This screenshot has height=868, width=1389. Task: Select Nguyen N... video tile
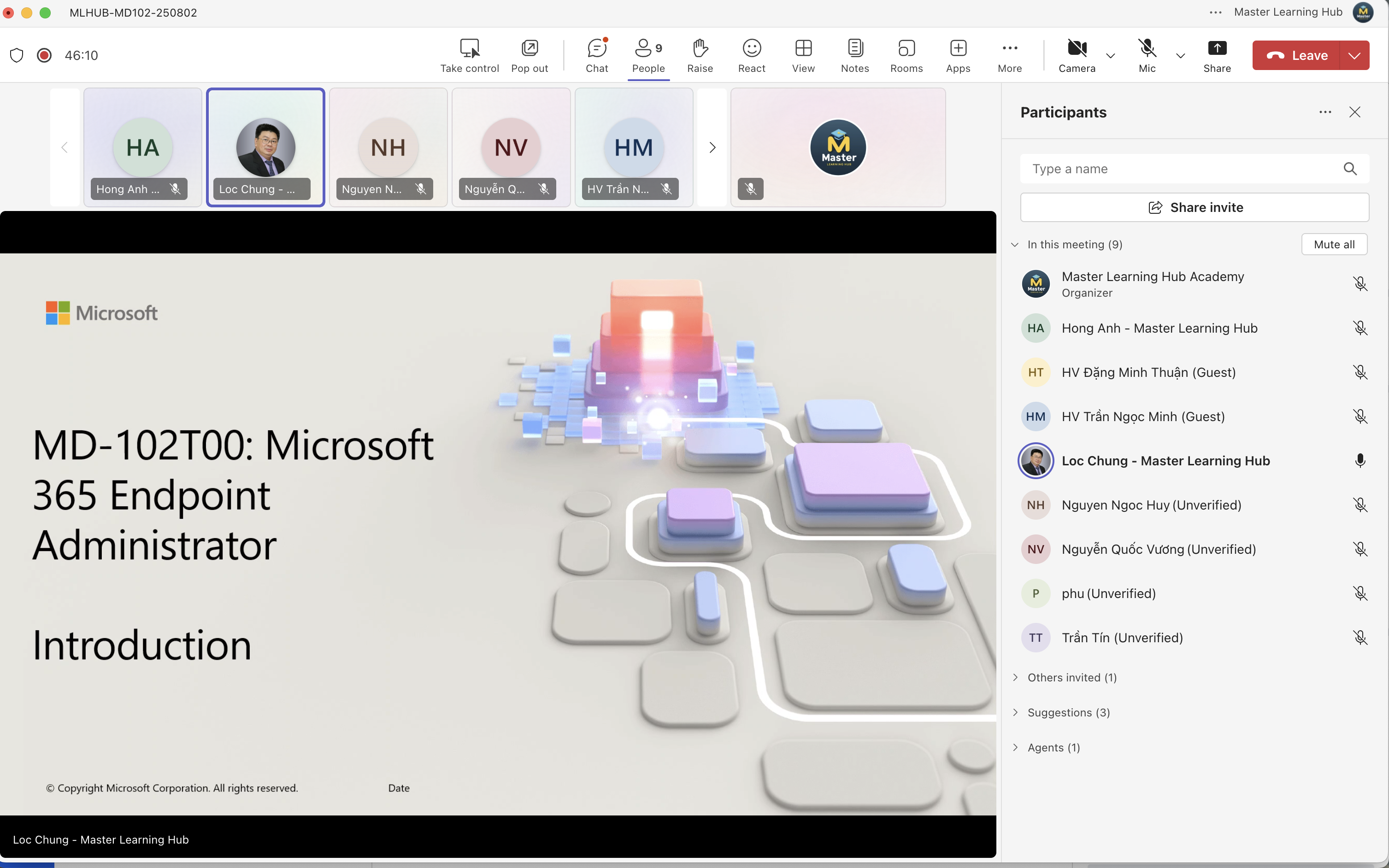[x=389, y=147]
